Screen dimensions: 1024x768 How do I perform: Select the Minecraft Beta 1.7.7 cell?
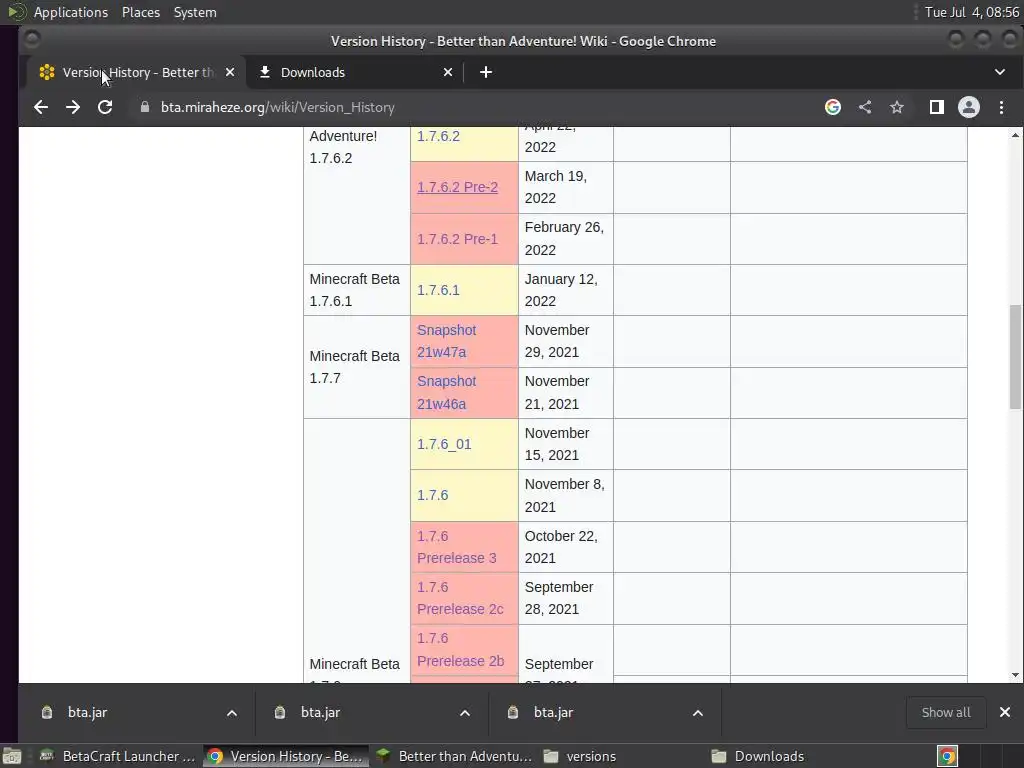coord(357,367)
